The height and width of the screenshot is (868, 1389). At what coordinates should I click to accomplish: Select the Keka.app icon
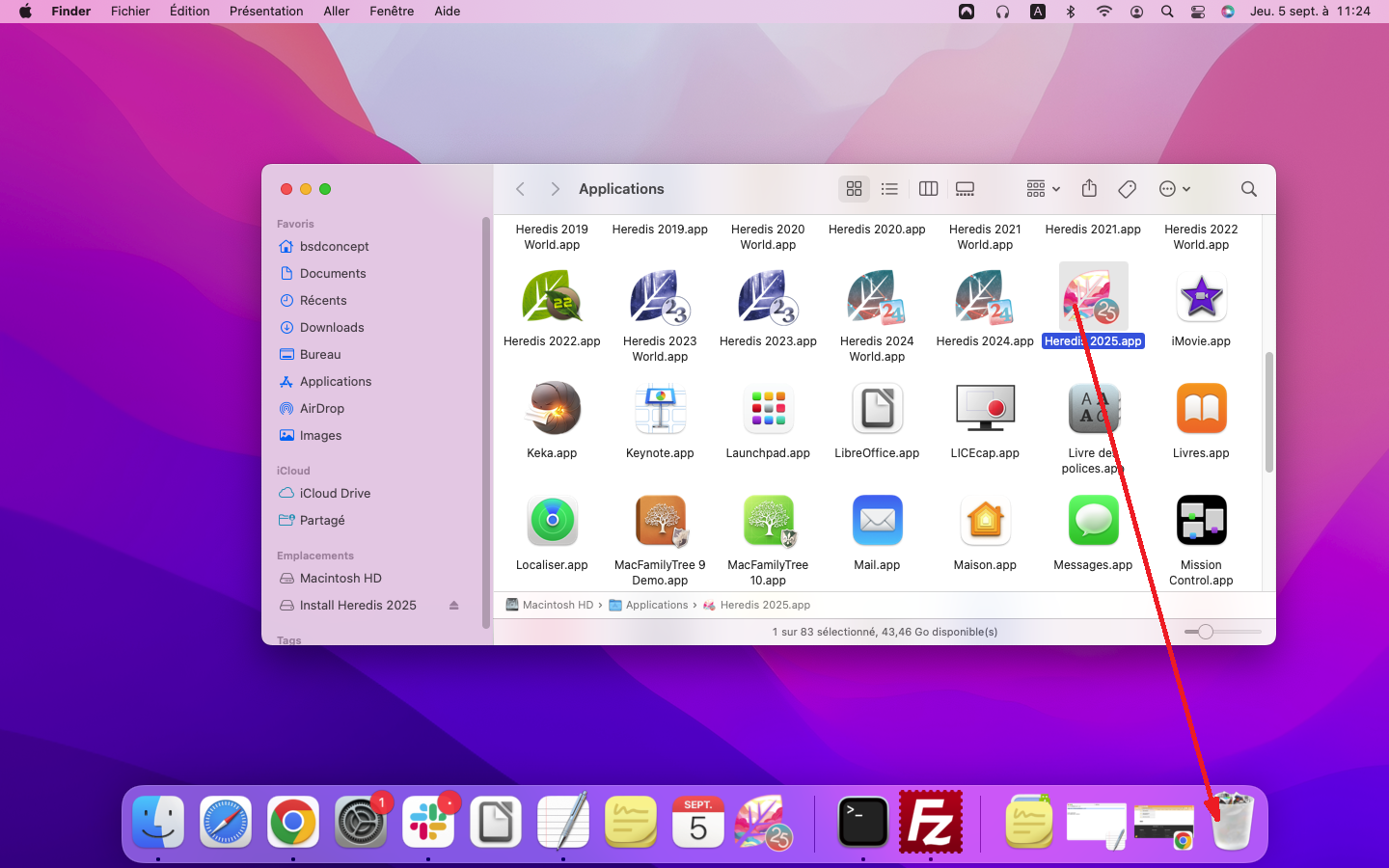pyautogui.click(x=552, y=409)
